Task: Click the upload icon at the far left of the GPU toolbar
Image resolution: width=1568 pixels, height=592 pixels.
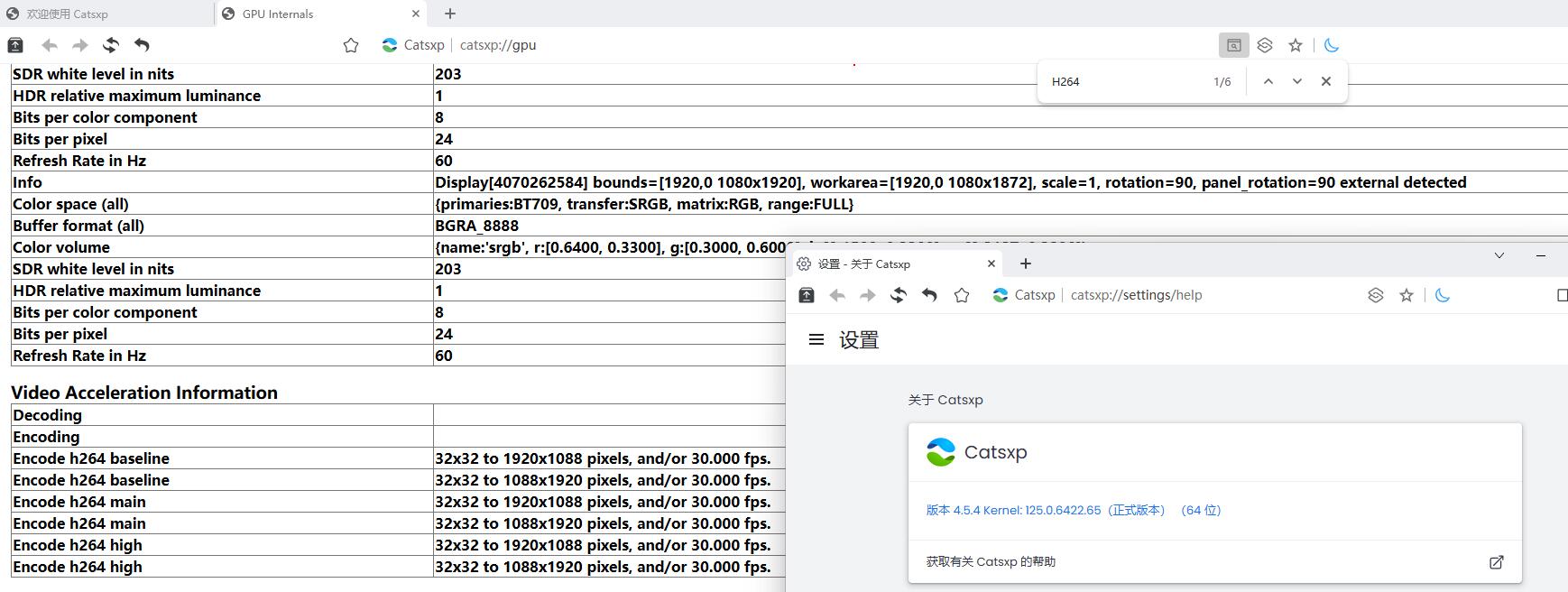Action: (15, 45)
